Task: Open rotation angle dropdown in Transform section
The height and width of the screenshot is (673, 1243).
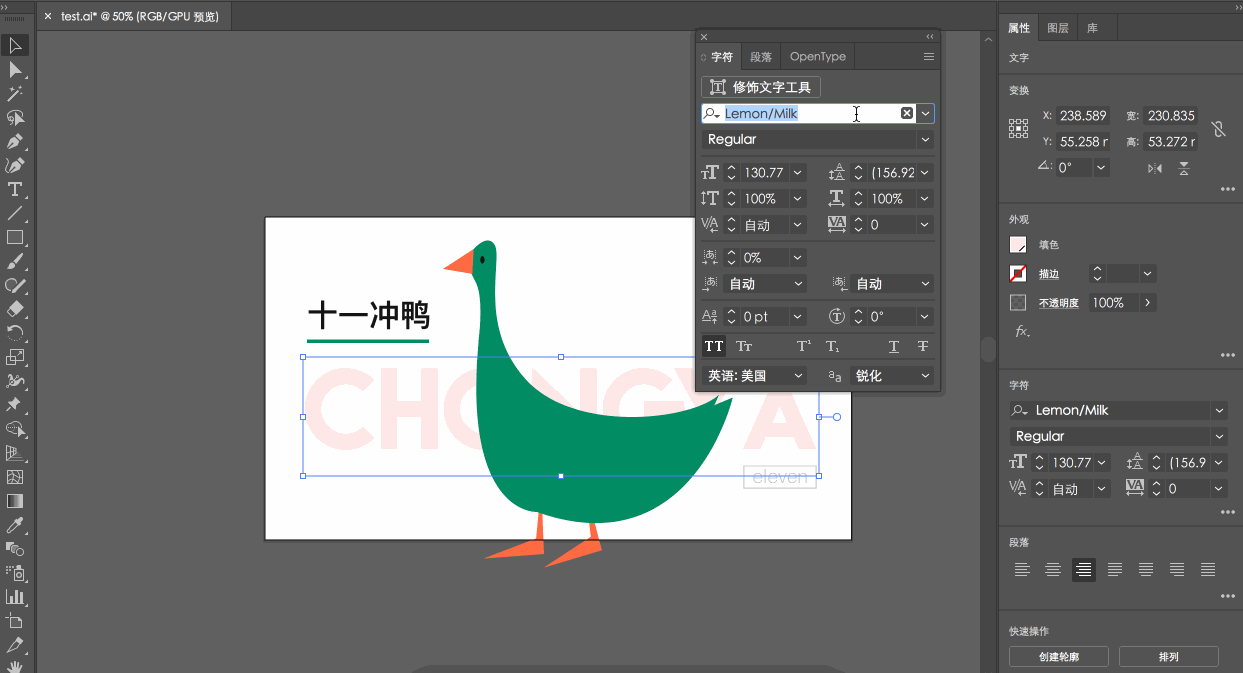Action: [1101, 167]
